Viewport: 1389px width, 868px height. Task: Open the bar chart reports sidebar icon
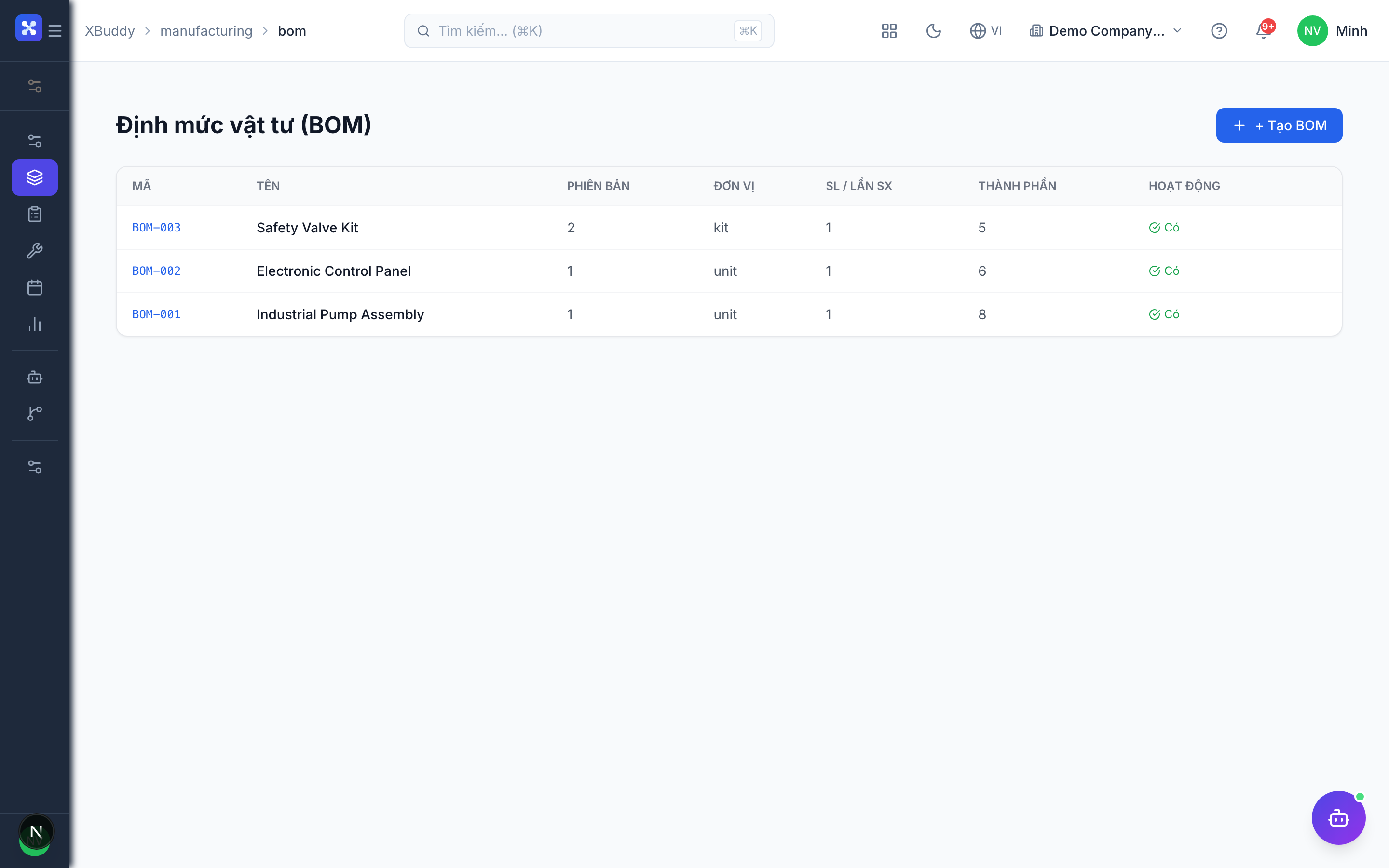coord(34,325)
